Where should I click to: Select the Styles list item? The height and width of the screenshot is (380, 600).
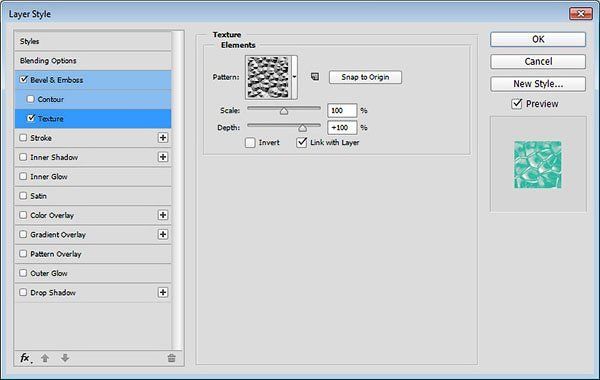[93, 41]
